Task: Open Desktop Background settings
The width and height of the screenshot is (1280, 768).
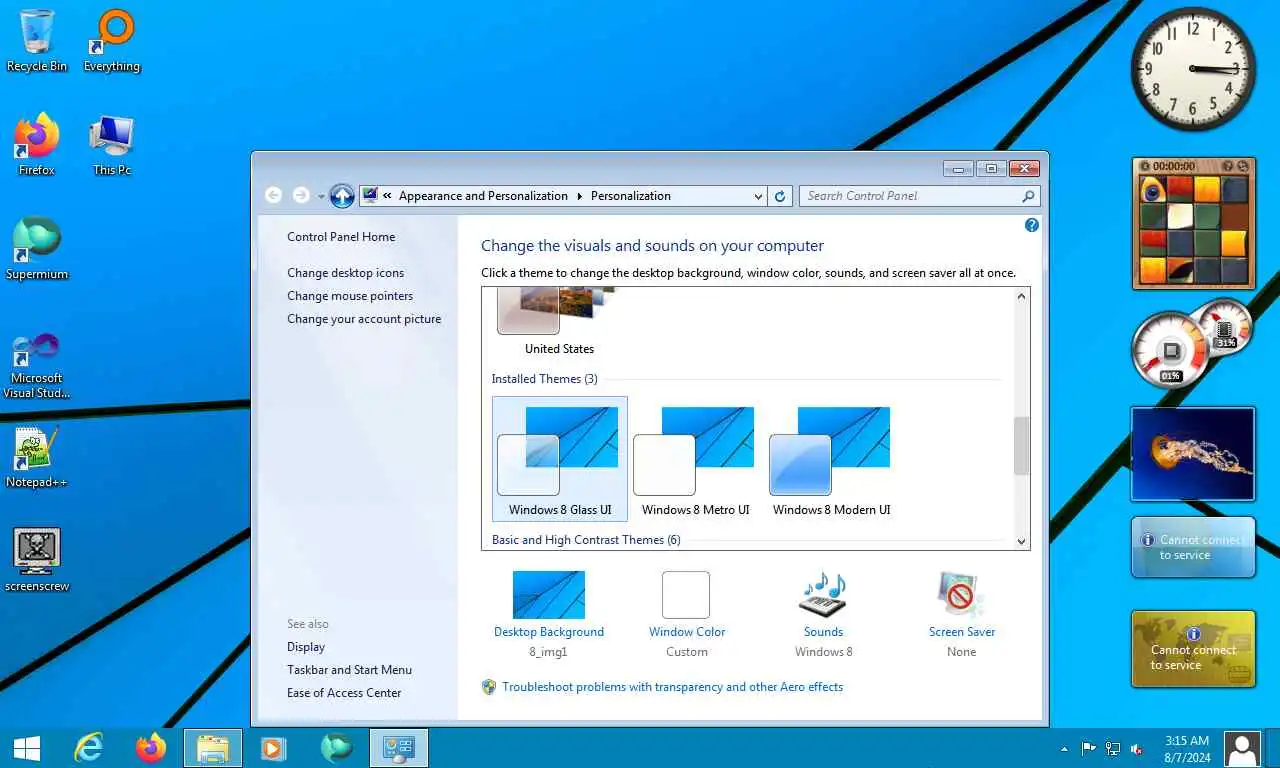Action: [x=549, y=613]
